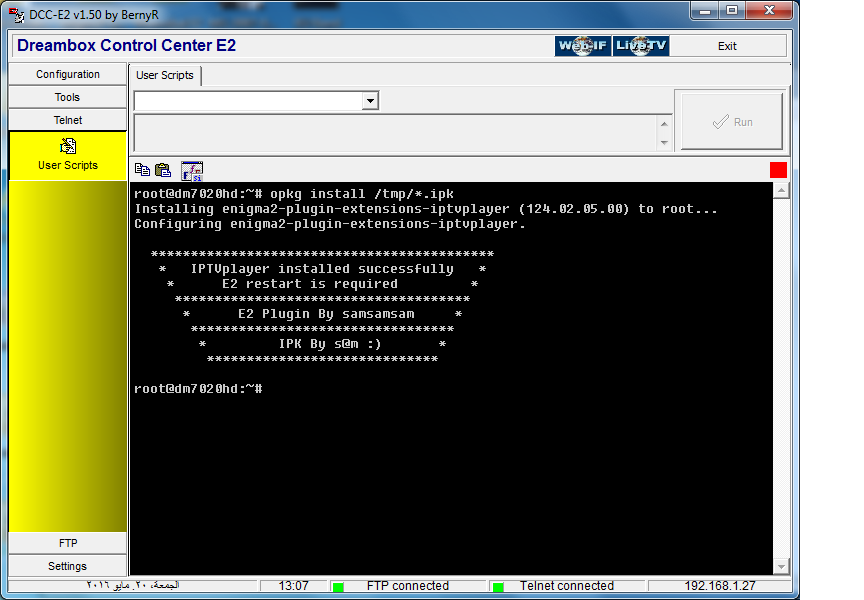Click the description box scroll-down arrow

(665, 143)
